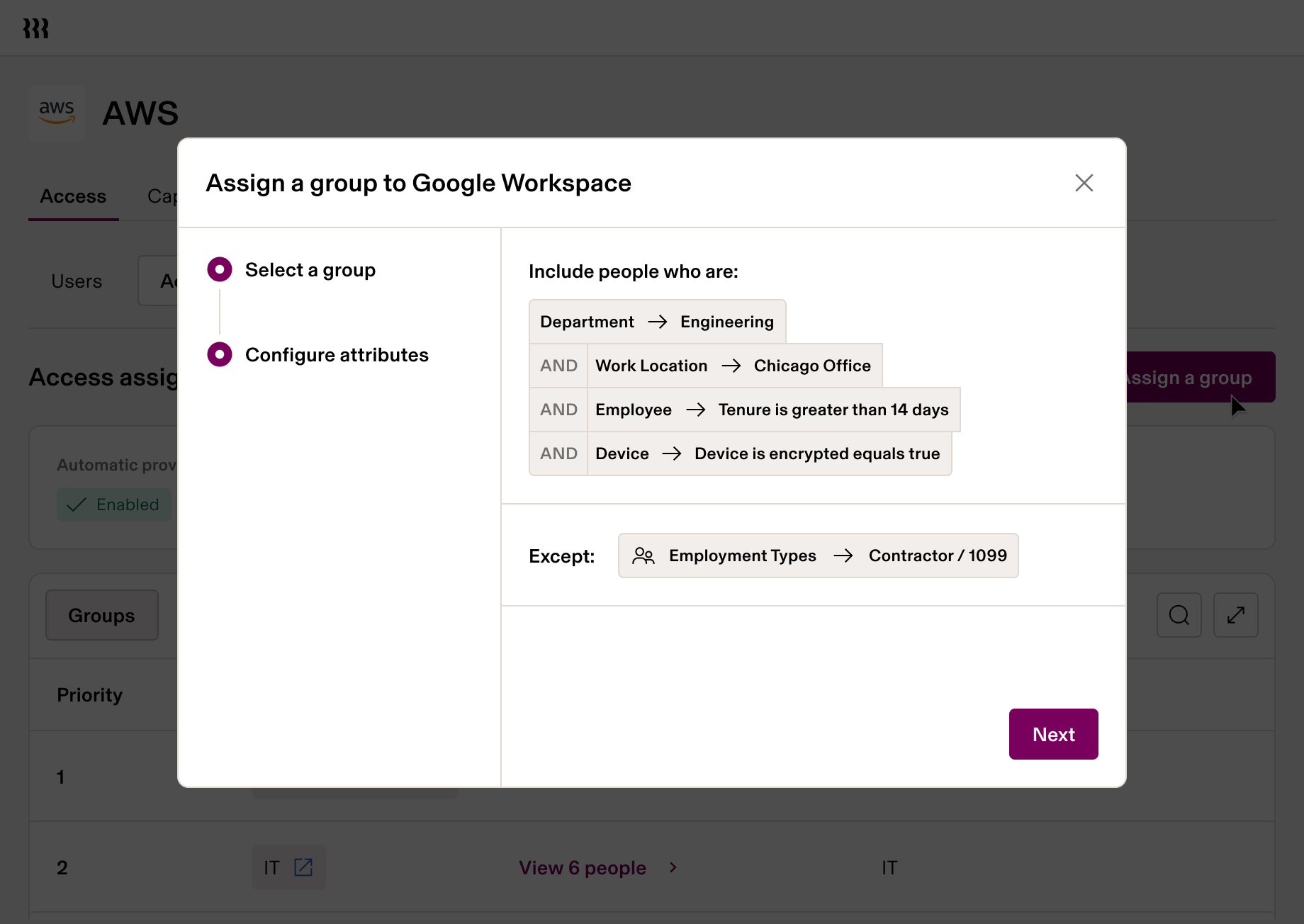Click the Employment Types exception chip
Image resolution: width=1304 pixels, height=924 pixels.
(x=818, y=556)
